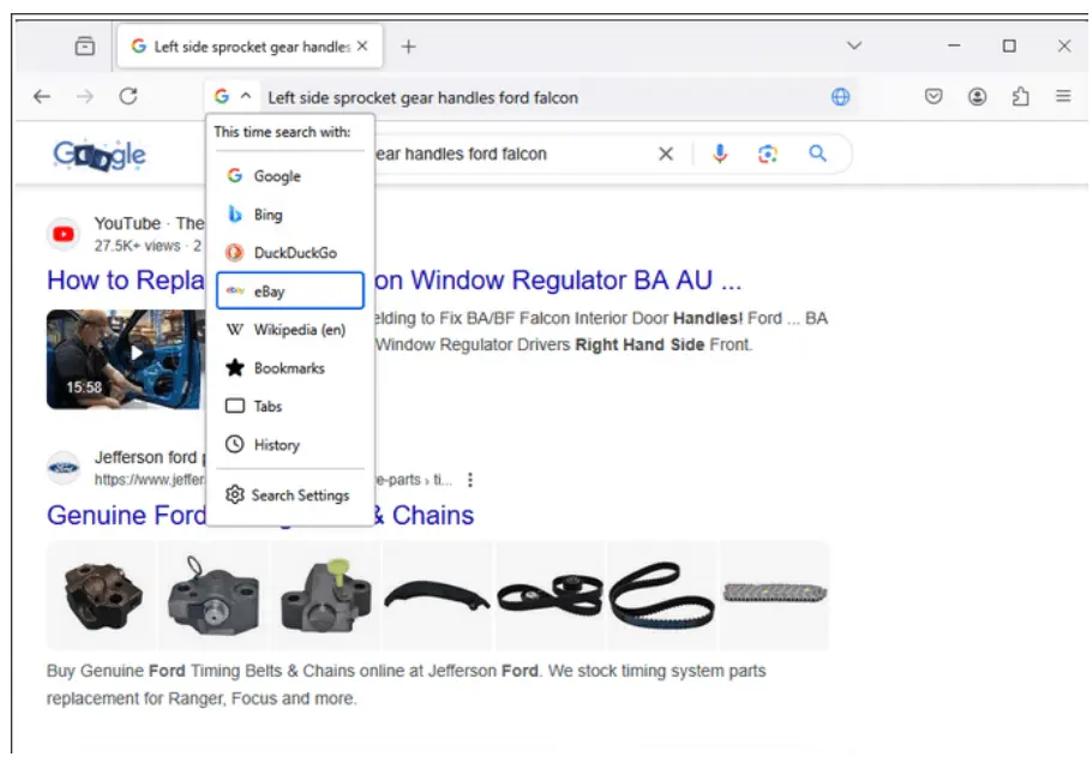The image size is (1092, 772).
Task: Click the '27.5K+ views' text
Action: pyautogui.click(x=137, y=246)
